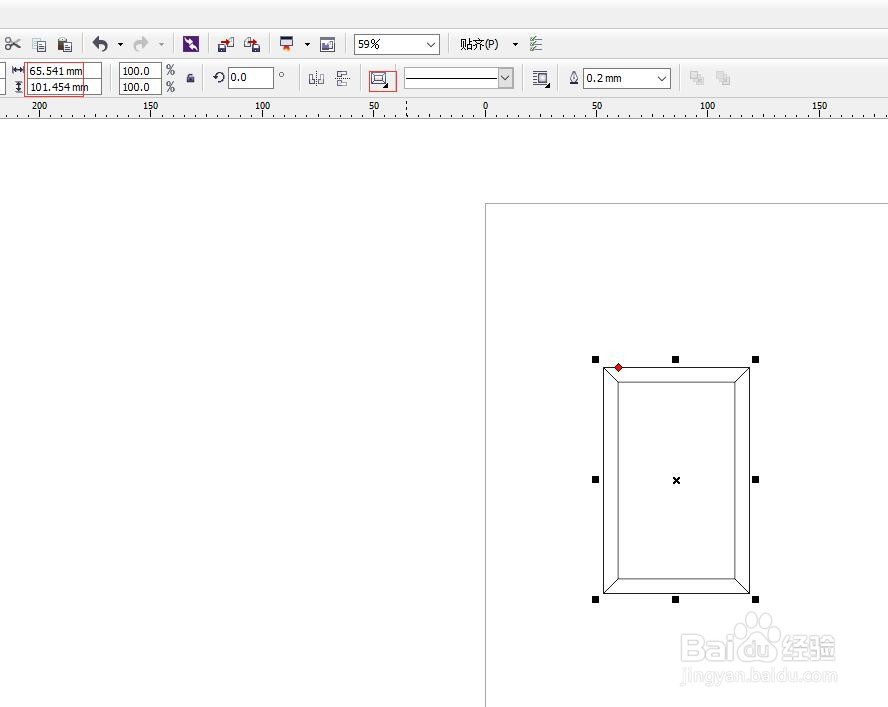888x707 pixels.
Task: Click the rotation angle field 0.0
Action: coord(250,78)
